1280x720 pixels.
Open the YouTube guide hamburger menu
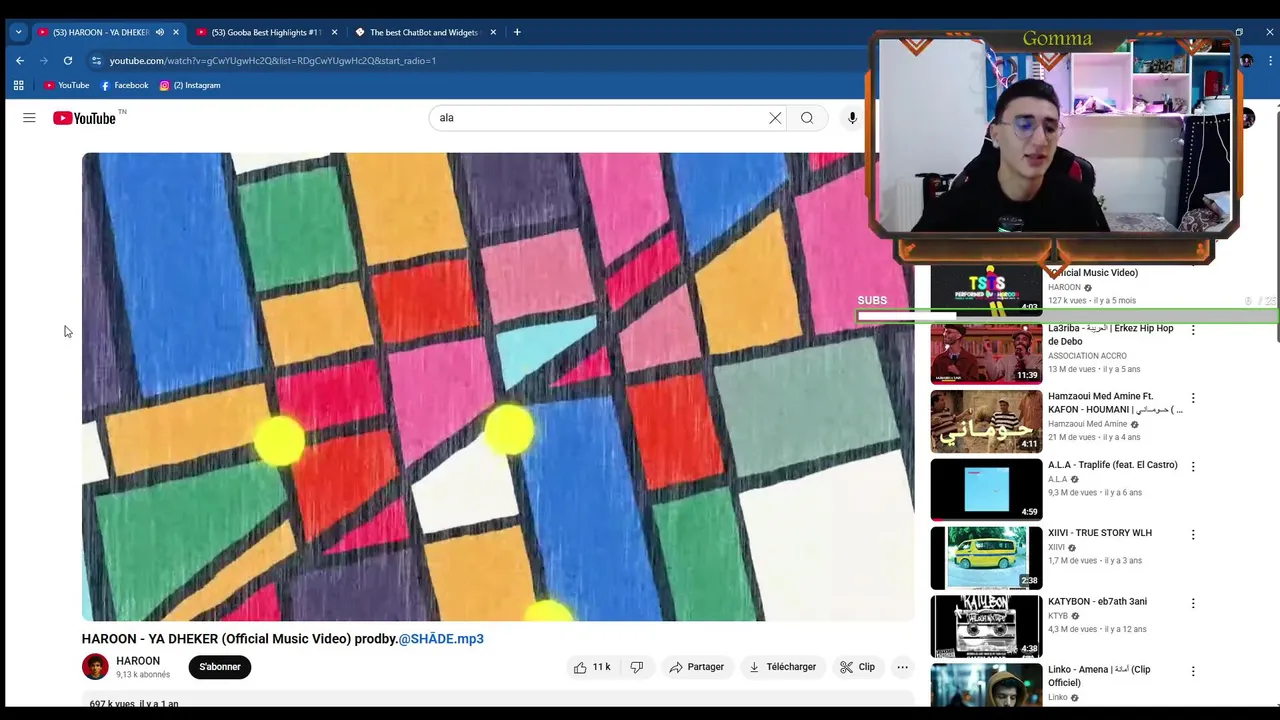pos(29,118)
